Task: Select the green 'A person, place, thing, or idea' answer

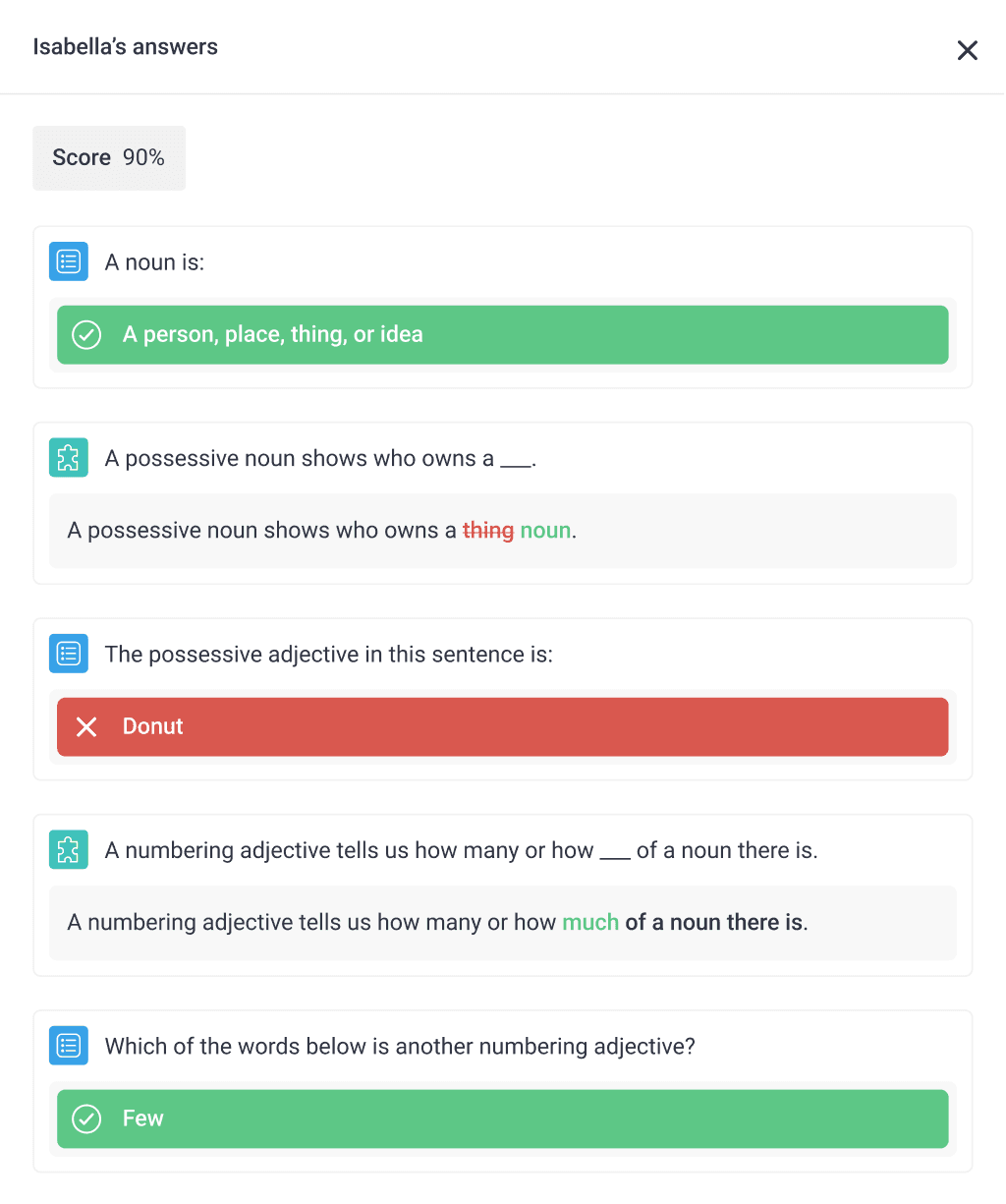Action: pyautogui.click(x=502, y=334)
